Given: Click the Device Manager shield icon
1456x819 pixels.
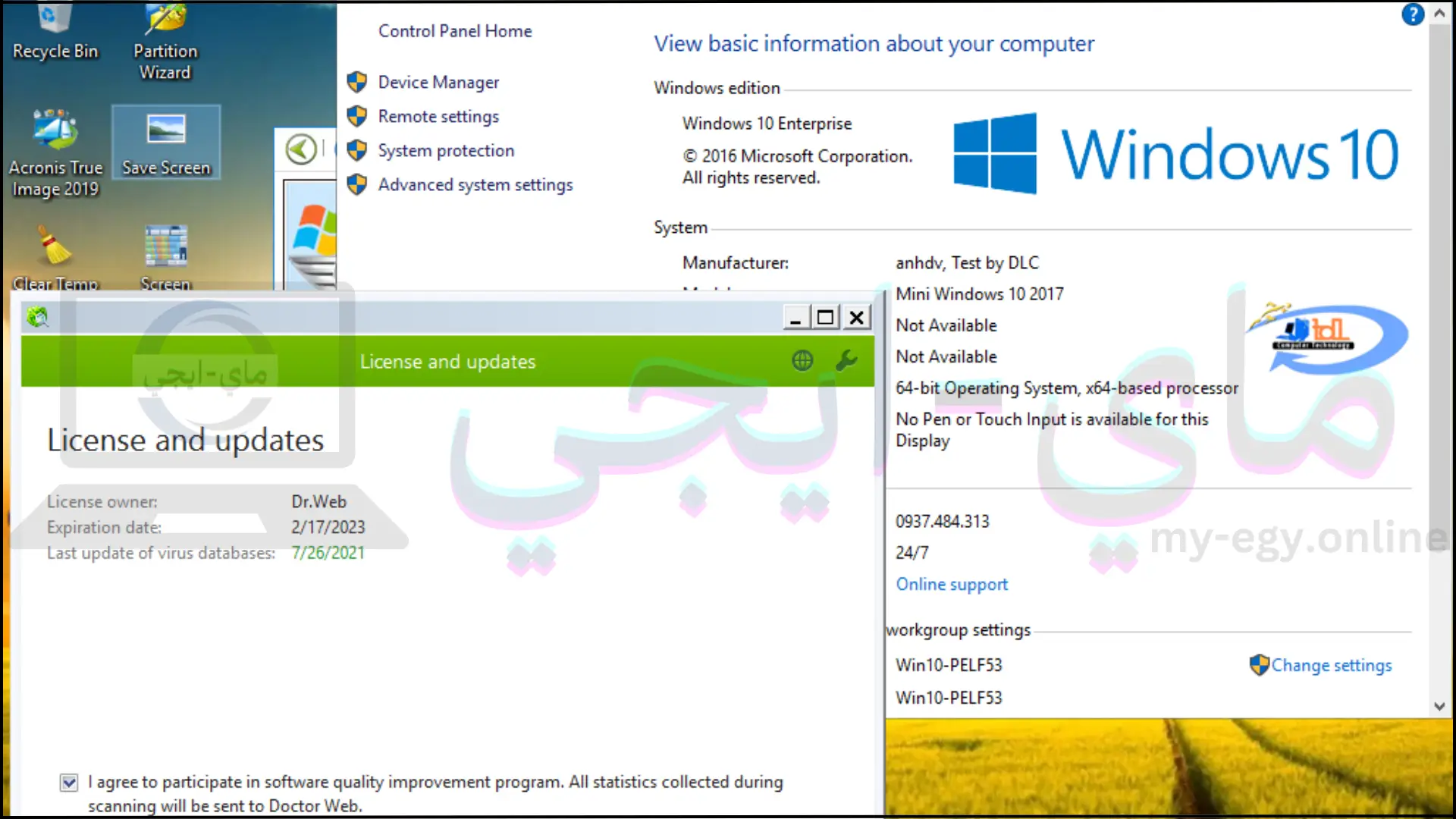Looking at the screenshot, I should coord(357,82).
